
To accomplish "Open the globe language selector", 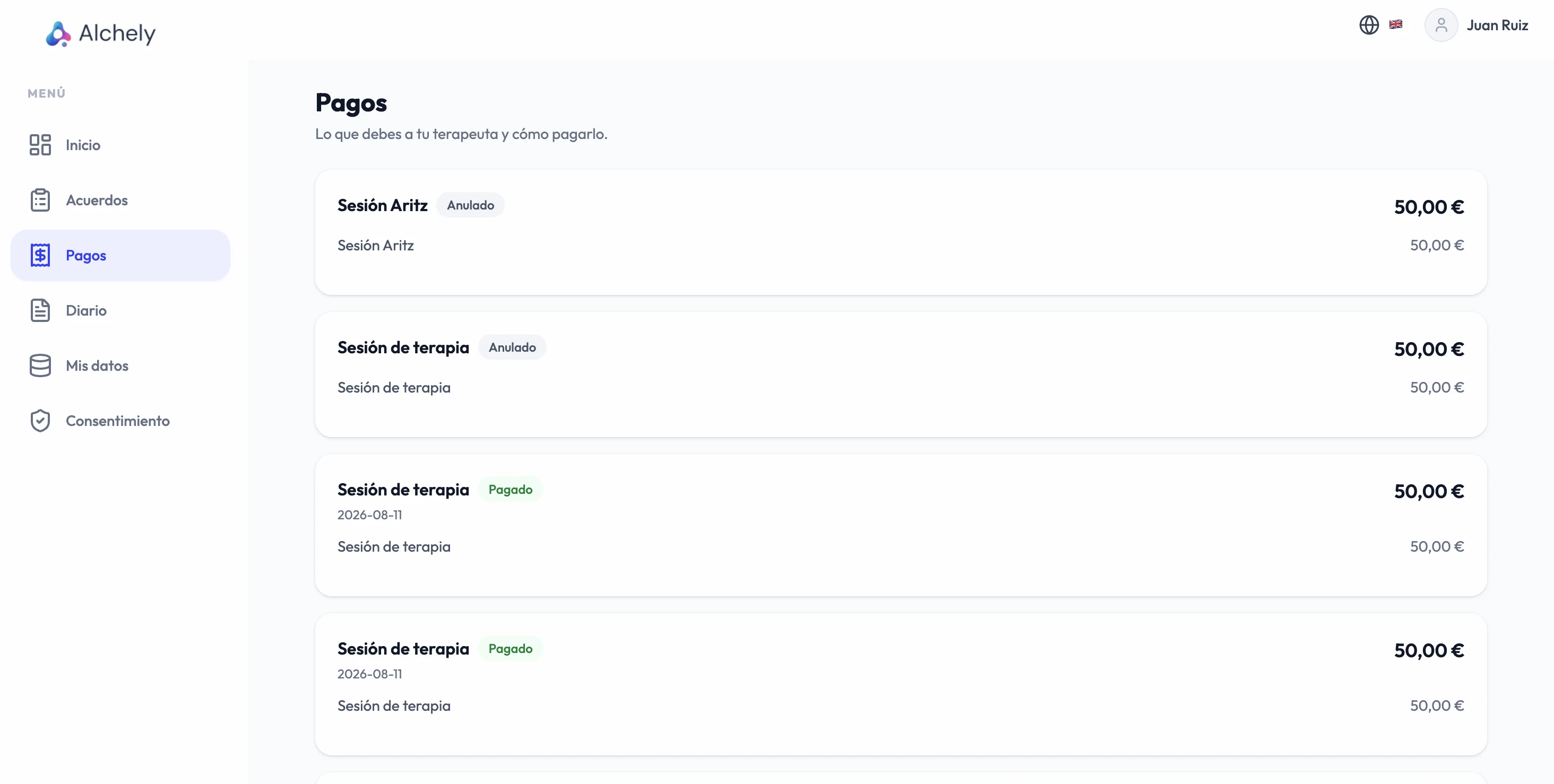I will point(1369,25).
